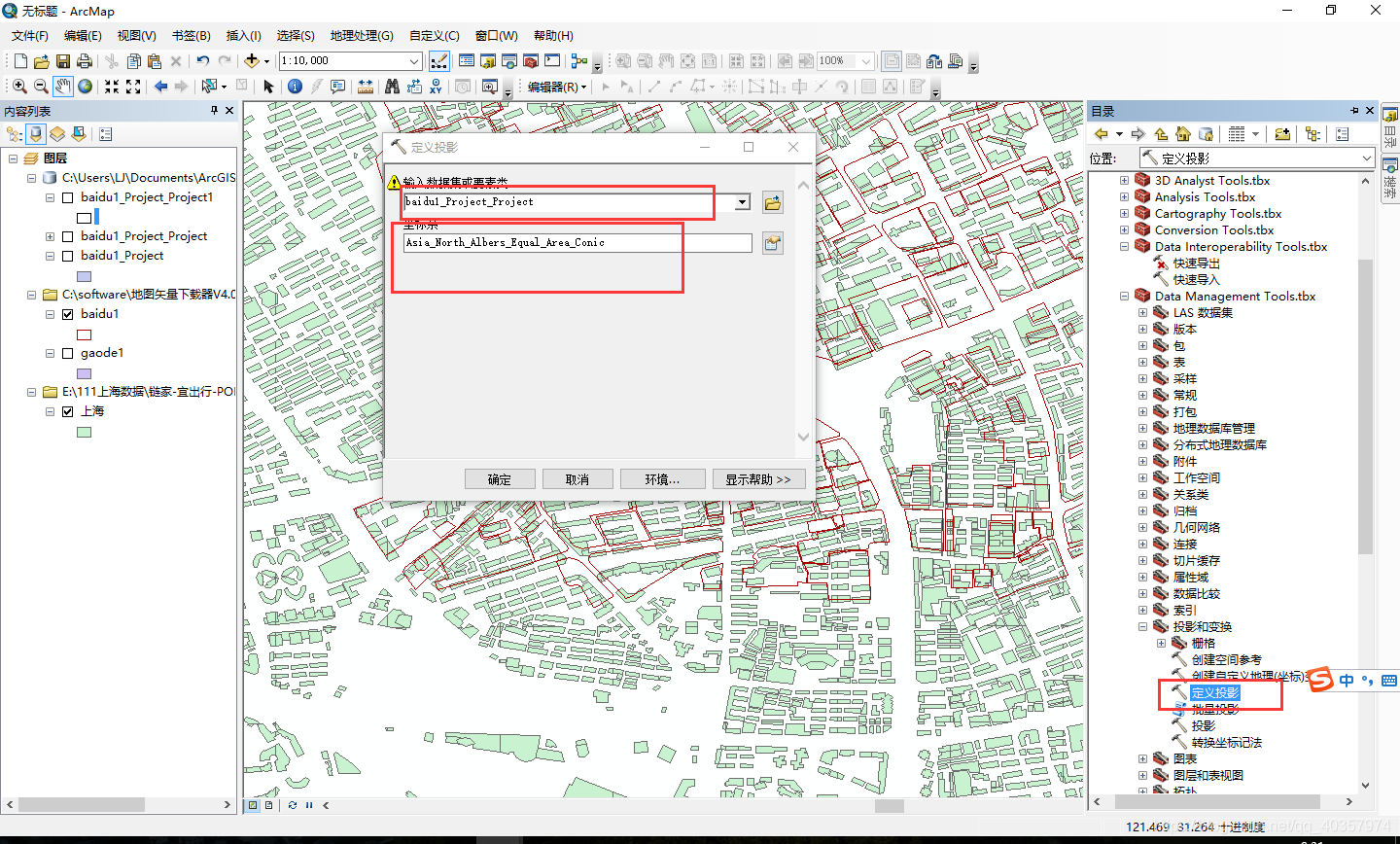
Task: Select the Zoom Out tool
Action: (x=41, y=87)
